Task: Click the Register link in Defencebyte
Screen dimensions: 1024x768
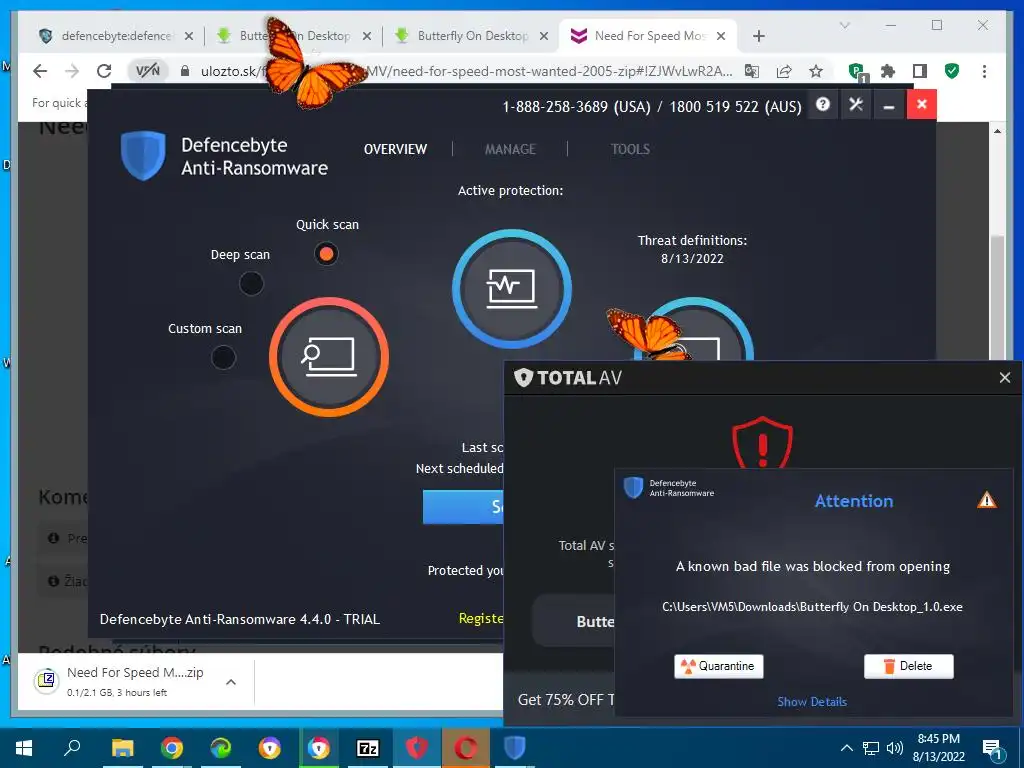Action: 481,618
